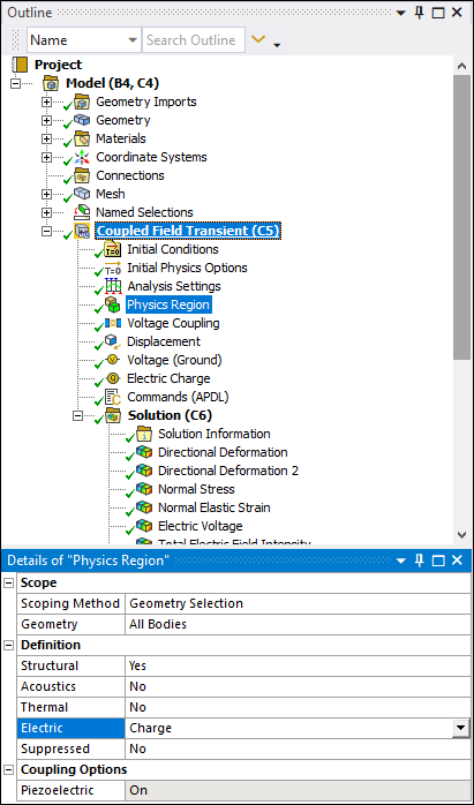Click the Coupled Field Transient icon
The width and height of the screenshot is (474, 805).
[x=82, y=231]
